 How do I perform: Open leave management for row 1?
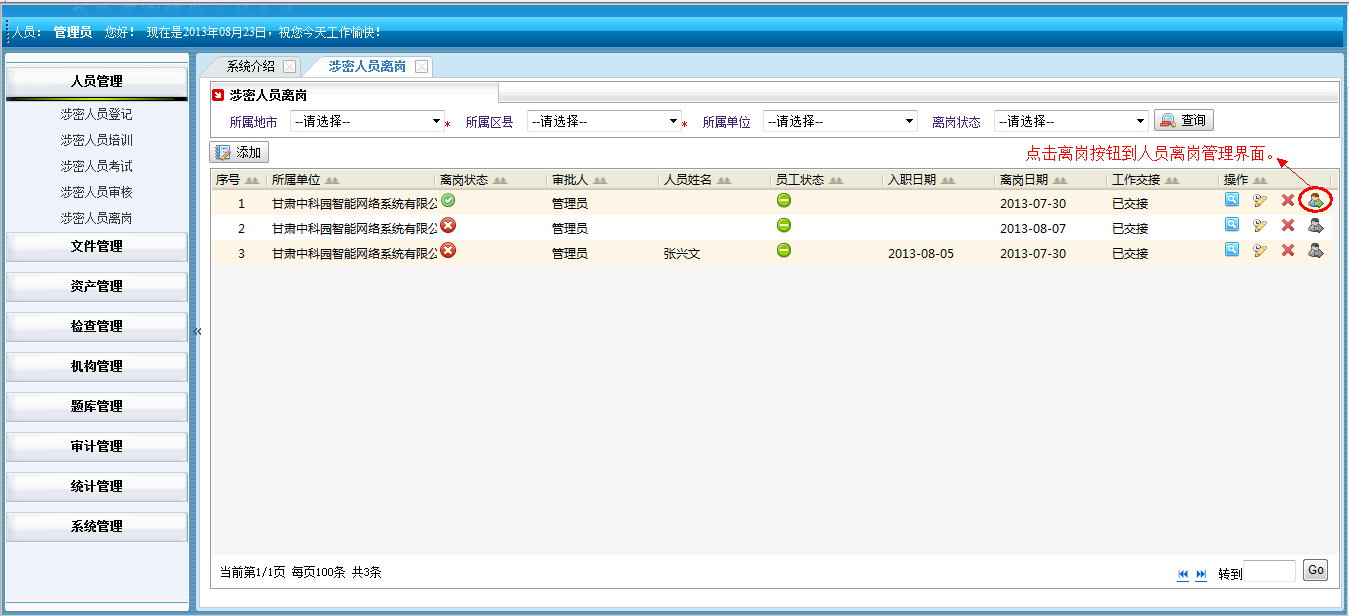pyautogui.click(x=1316, y=200)
